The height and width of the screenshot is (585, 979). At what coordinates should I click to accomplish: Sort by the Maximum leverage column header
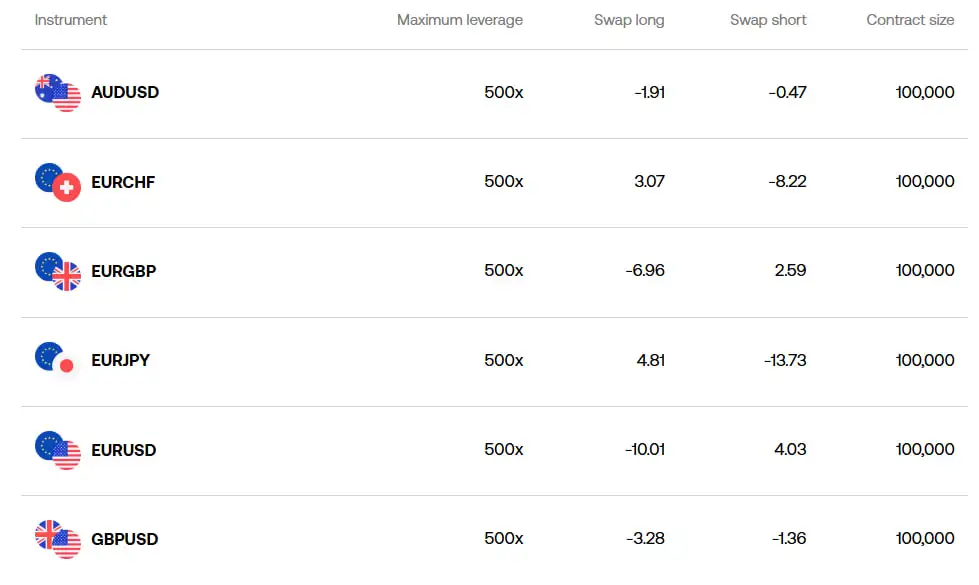[x=459, y=20]
